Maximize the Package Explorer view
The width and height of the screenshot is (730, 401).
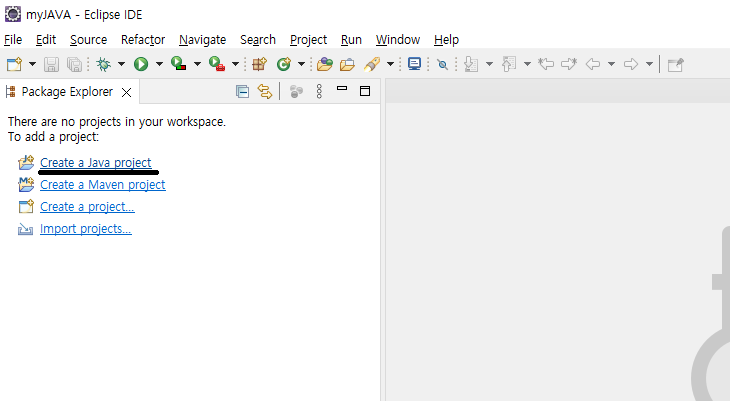[365, 91]
